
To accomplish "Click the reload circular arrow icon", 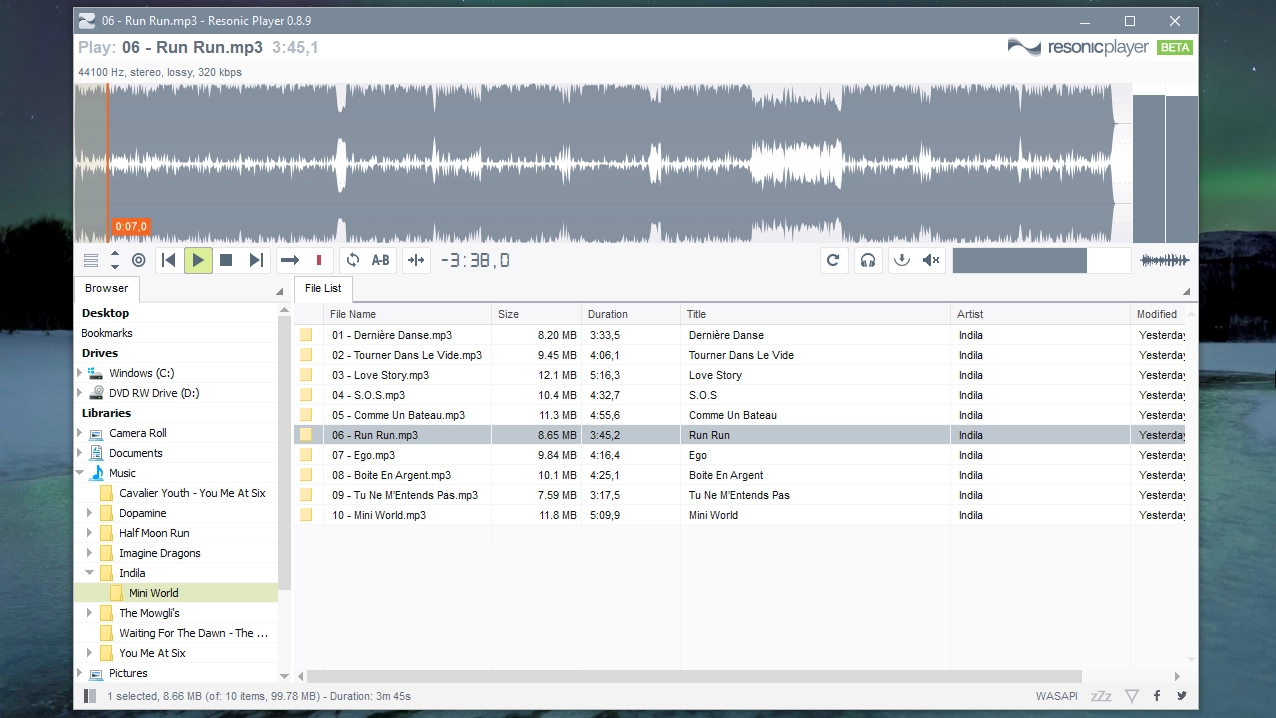I will click(x=833, y=260).
